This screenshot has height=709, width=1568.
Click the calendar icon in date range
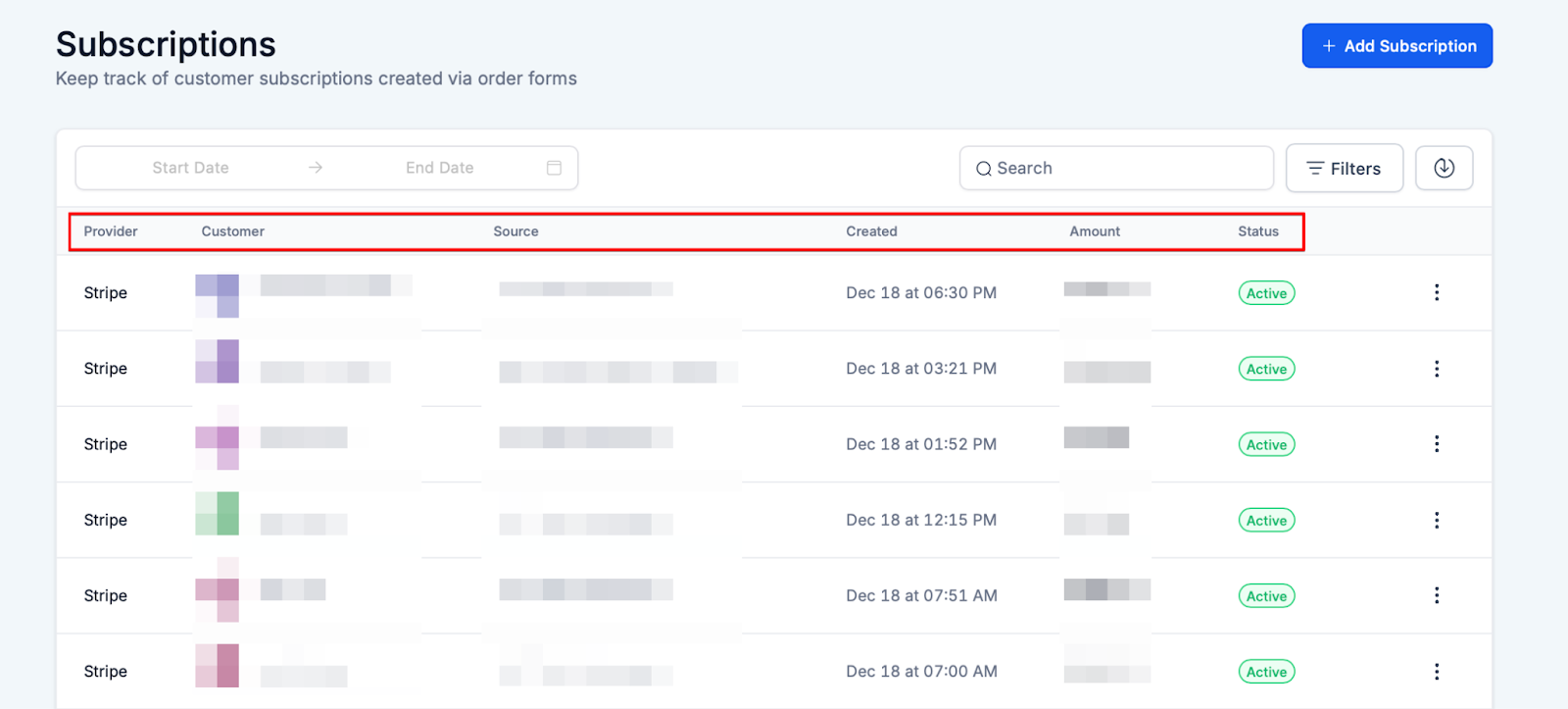click(554, 168)
